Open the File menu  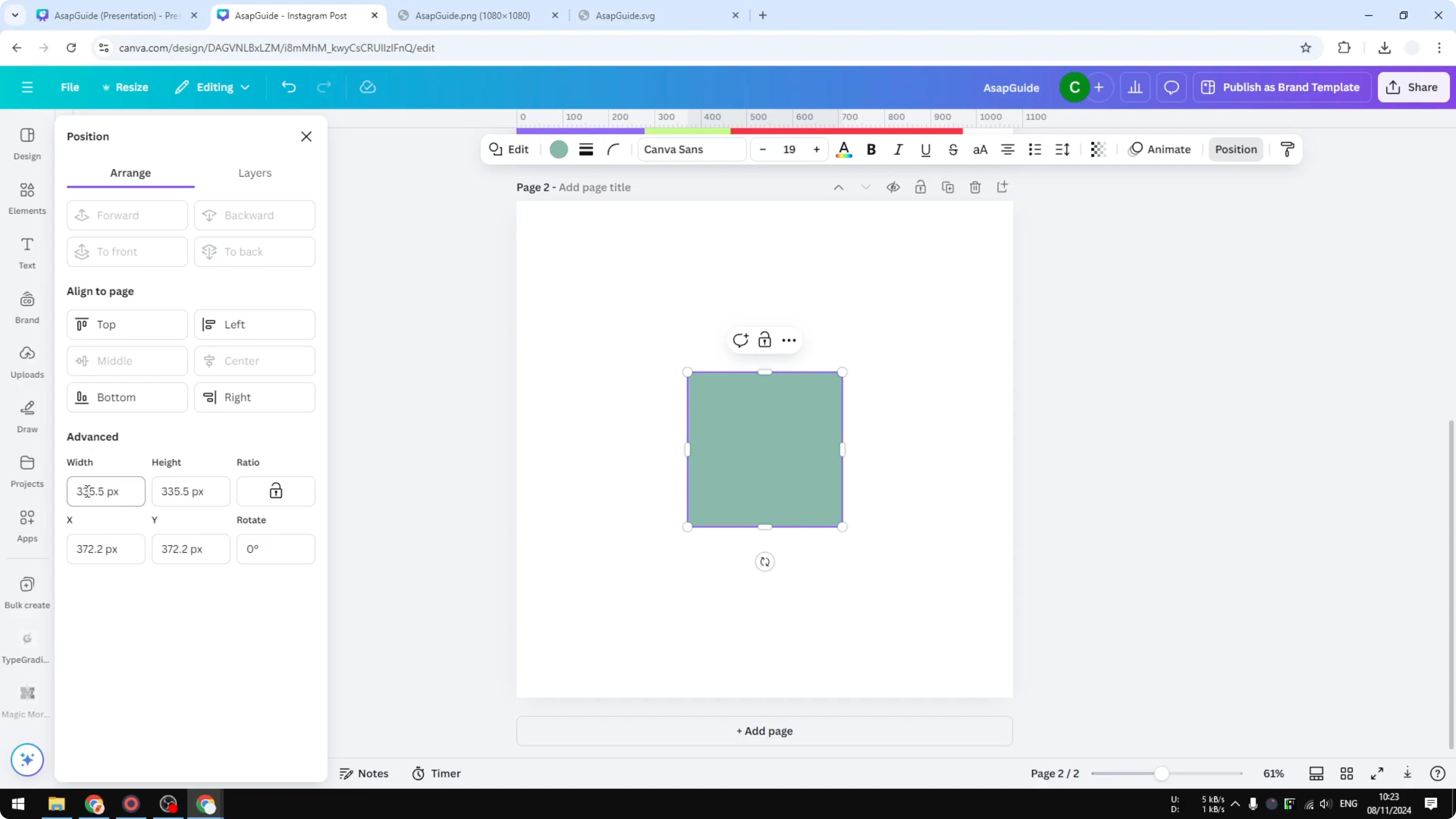70,87
